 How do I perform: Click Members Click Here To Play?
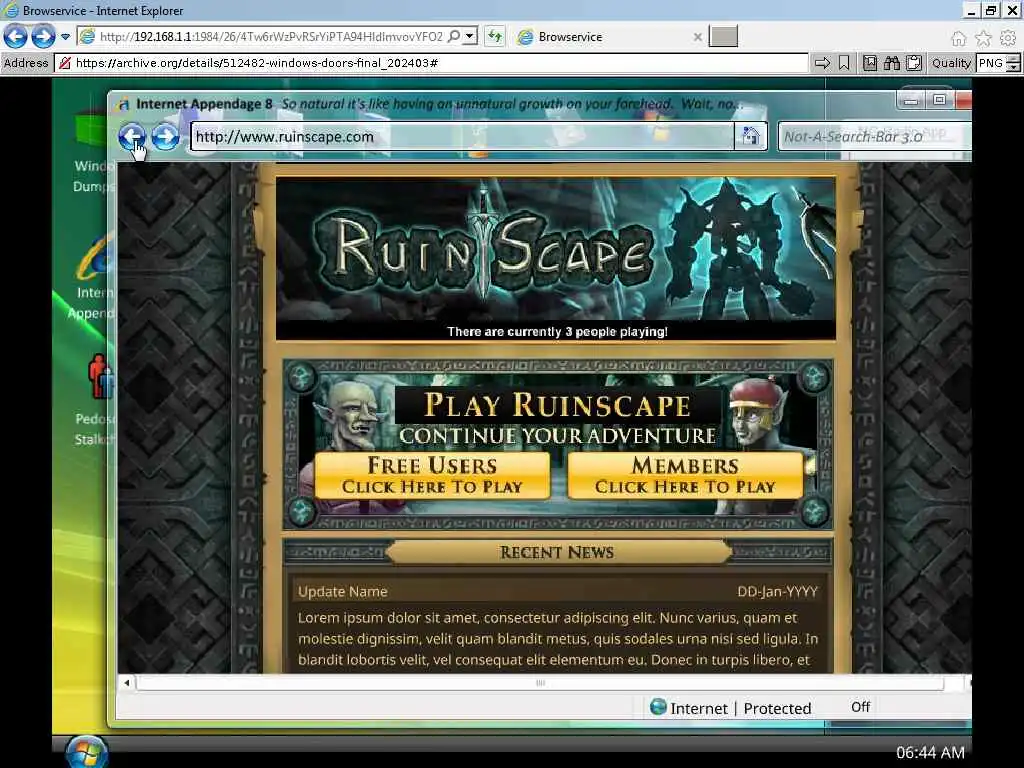pyautogui.click(x=685, y=475)
